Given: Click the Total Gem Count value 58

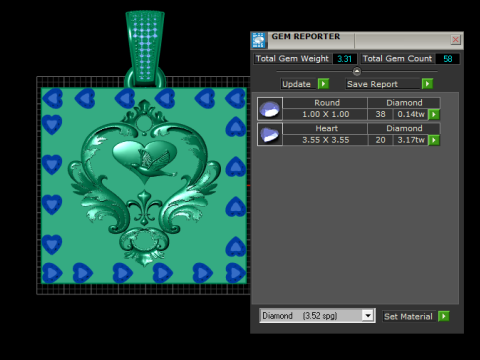Looking at the screenshot, I should coord(448,59).
